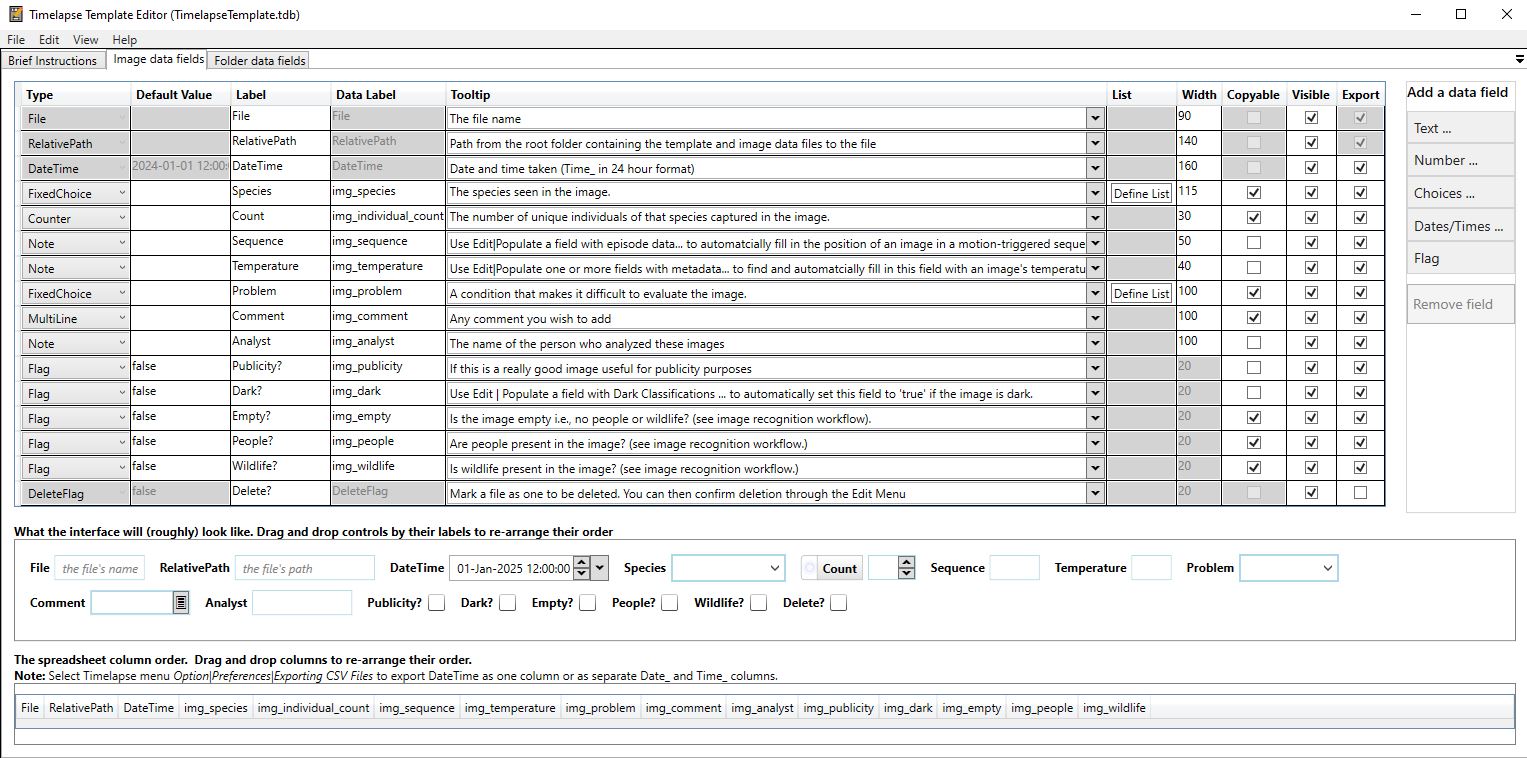
Task: Toggle Copyable checkbox for the Sequence row
Action: pos(1253,243)
